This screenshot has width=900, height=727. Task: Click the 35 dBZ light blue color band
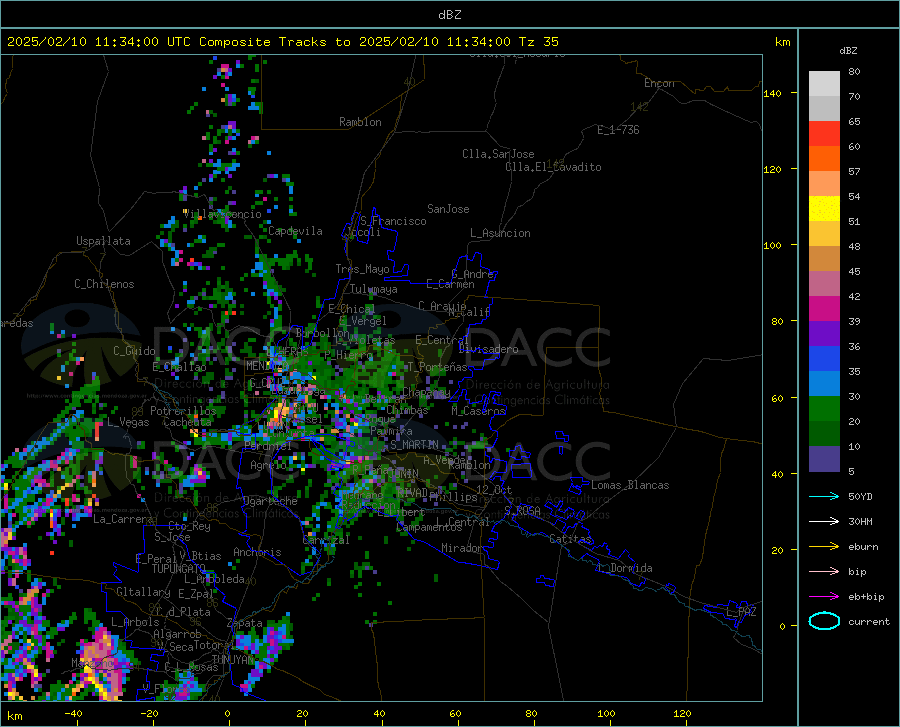(x=824, y=383)
